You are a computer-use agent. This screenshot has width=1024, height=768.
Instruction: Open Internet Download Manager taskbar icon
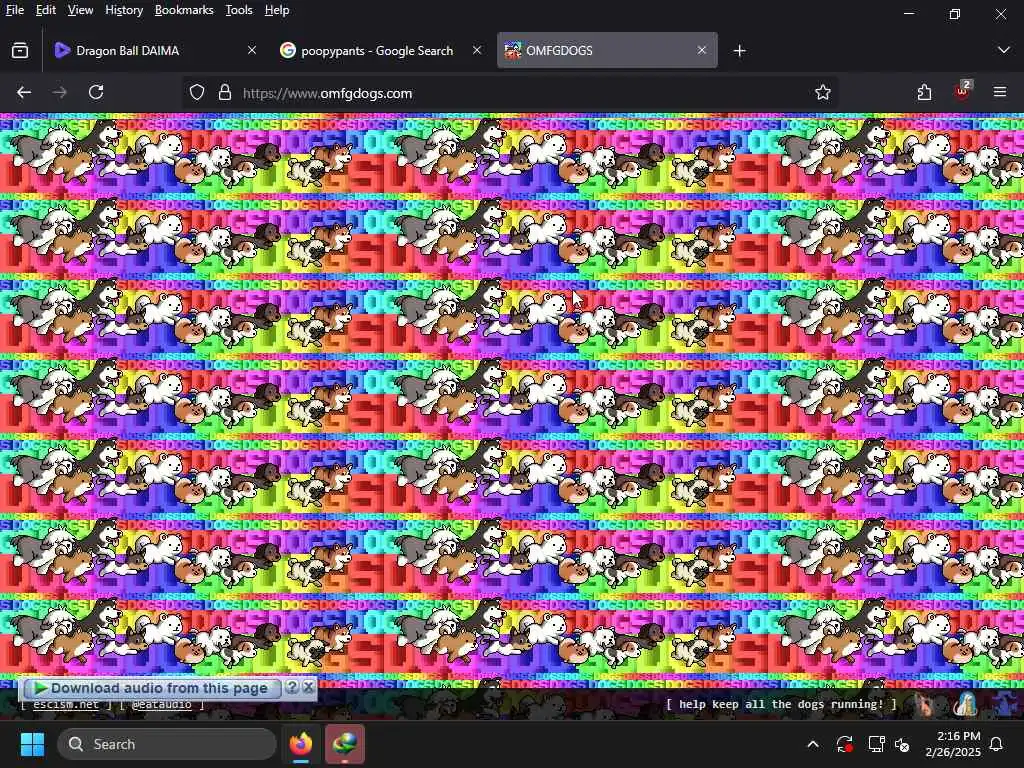[345, 744]
